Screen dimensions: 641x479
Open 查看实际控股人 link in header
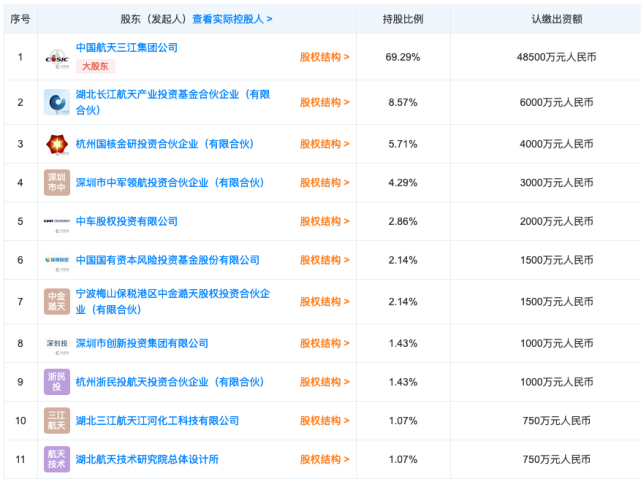point(232,19)
